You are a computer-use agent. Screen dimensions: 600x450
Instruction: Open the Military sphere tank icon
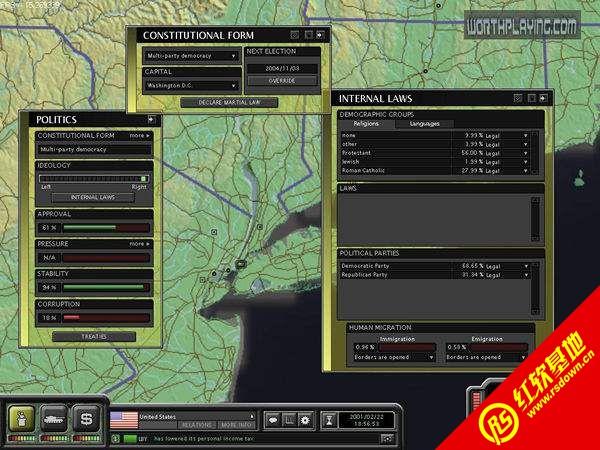54,418
